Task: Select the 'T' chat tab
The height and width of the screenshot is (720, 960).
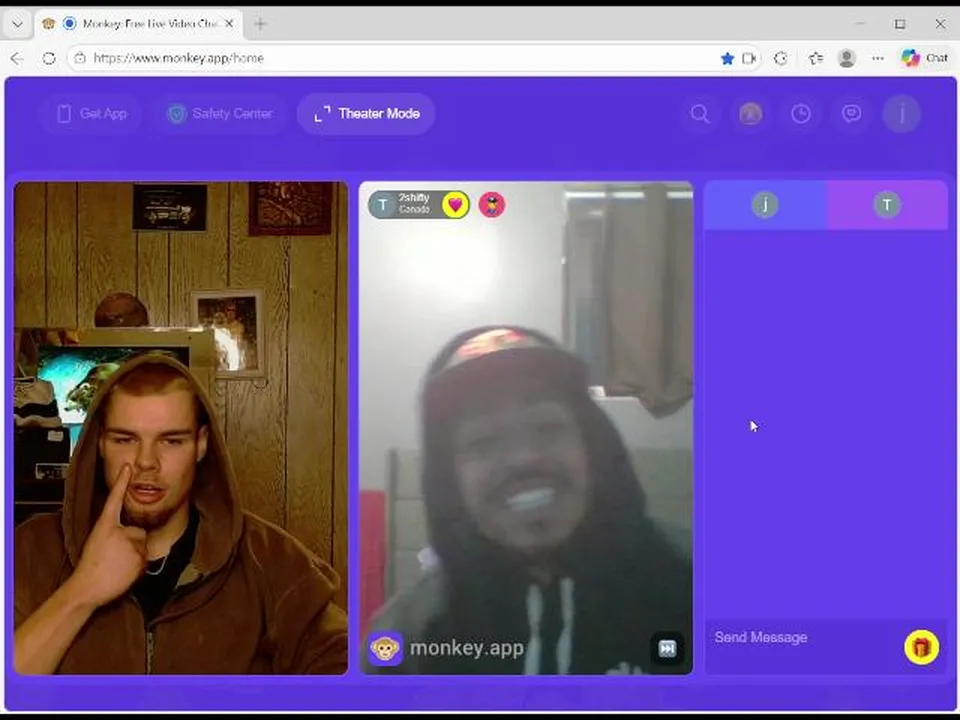Action: pyautogui.click(x=887, y=204)
